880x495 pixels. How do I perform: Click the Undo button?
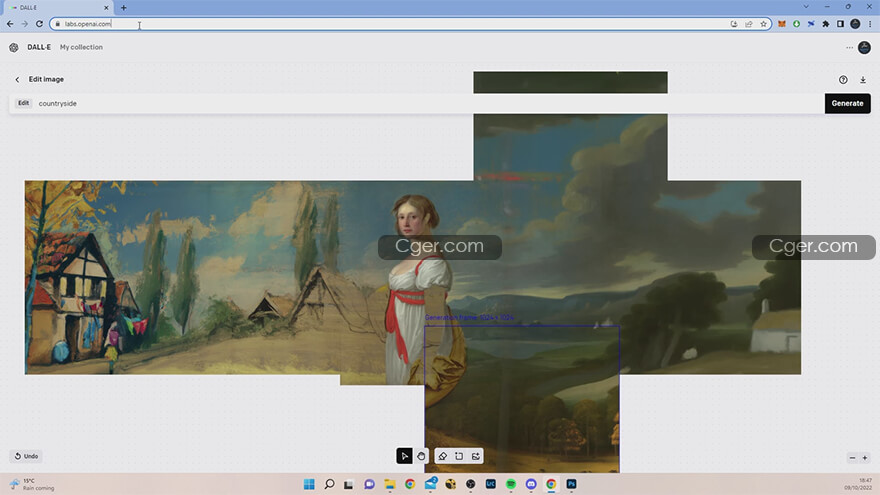(x=26, y=456)
